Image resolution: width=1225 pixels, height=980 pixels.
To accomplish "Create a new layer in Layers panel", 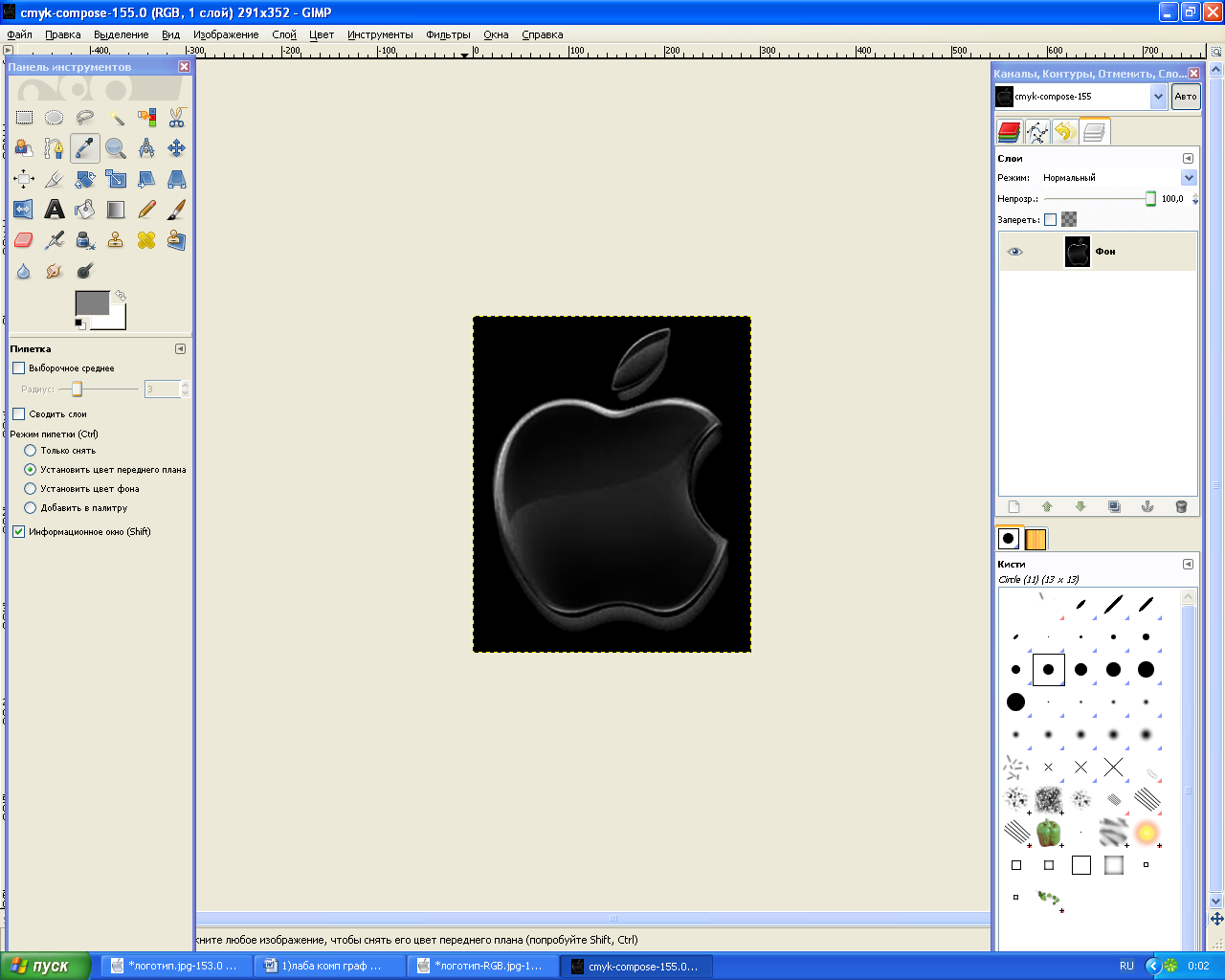I will click(1014, 506).
